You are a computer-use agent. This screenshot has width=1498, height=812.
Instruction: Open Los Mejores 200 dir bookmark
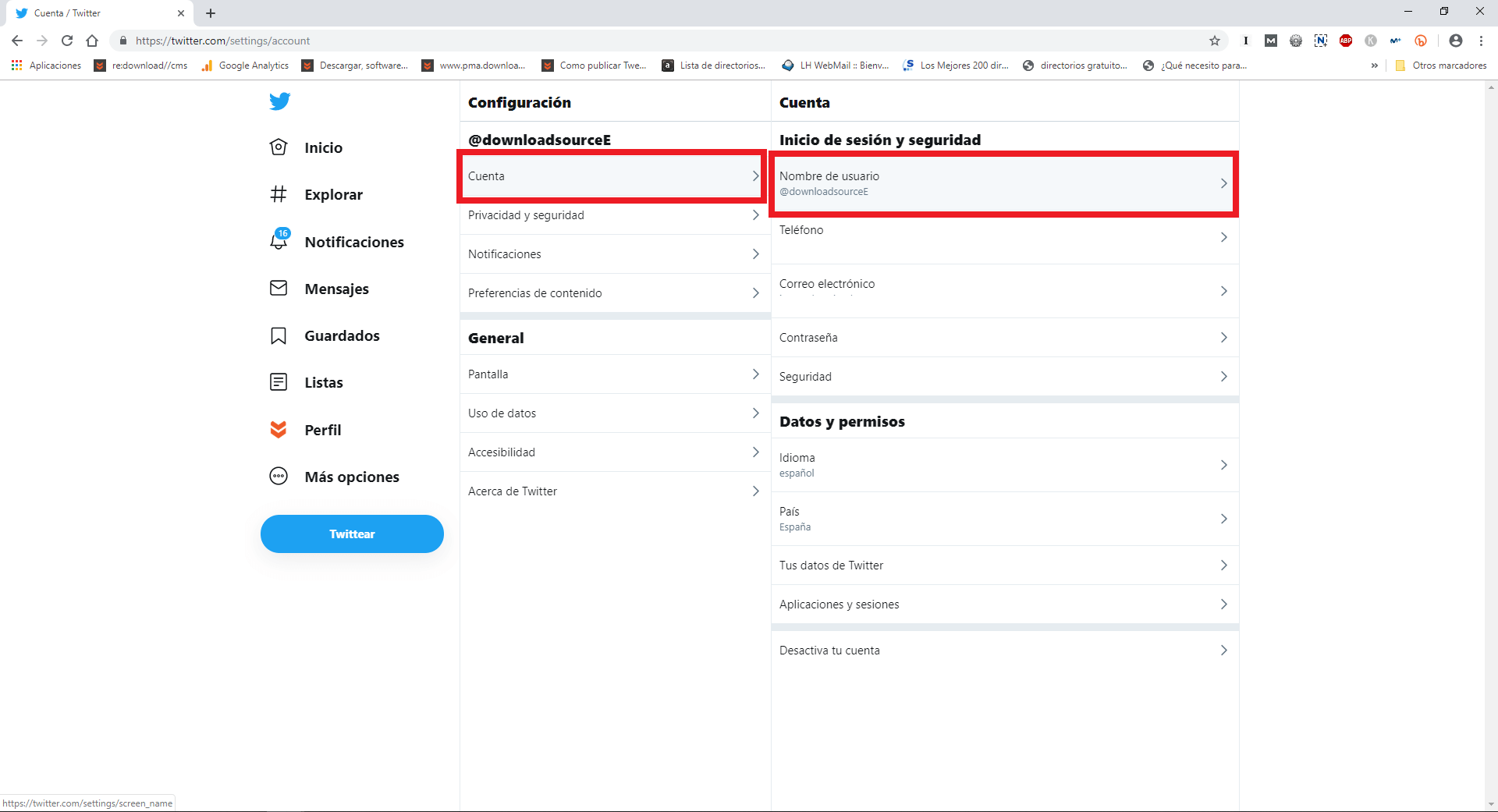pyautogui.click(x=956, y=66)
